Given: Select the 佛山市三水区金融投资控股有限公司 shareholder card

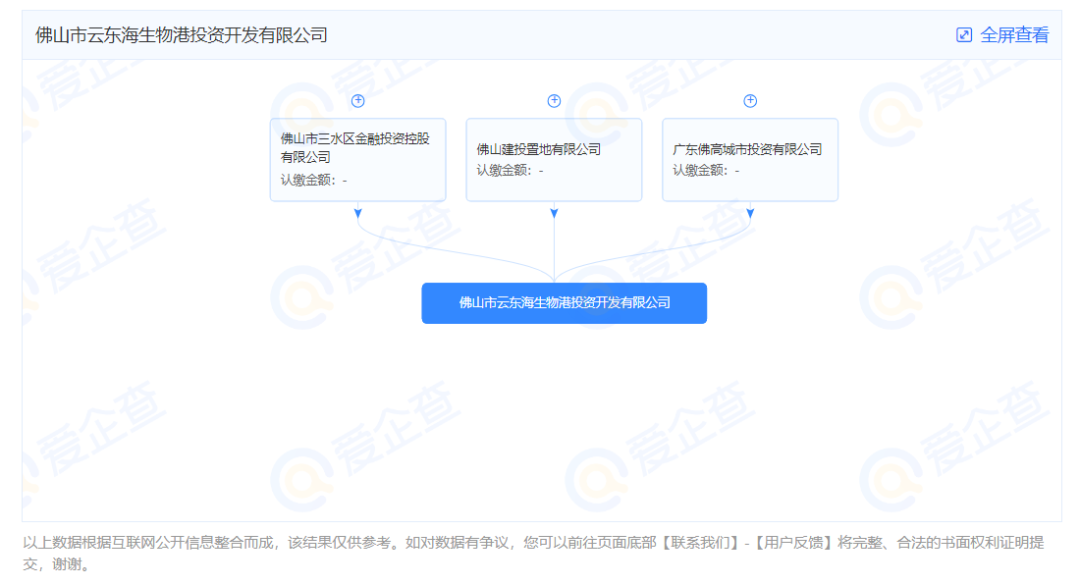Looking at the screenshot, I should 358,159.
